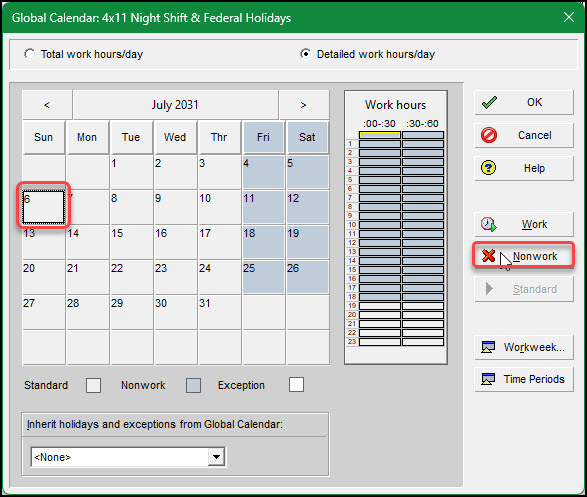Screen dimensions: 587x497
Task: Select July 15 in the calendar
Action: click(131, 242)
